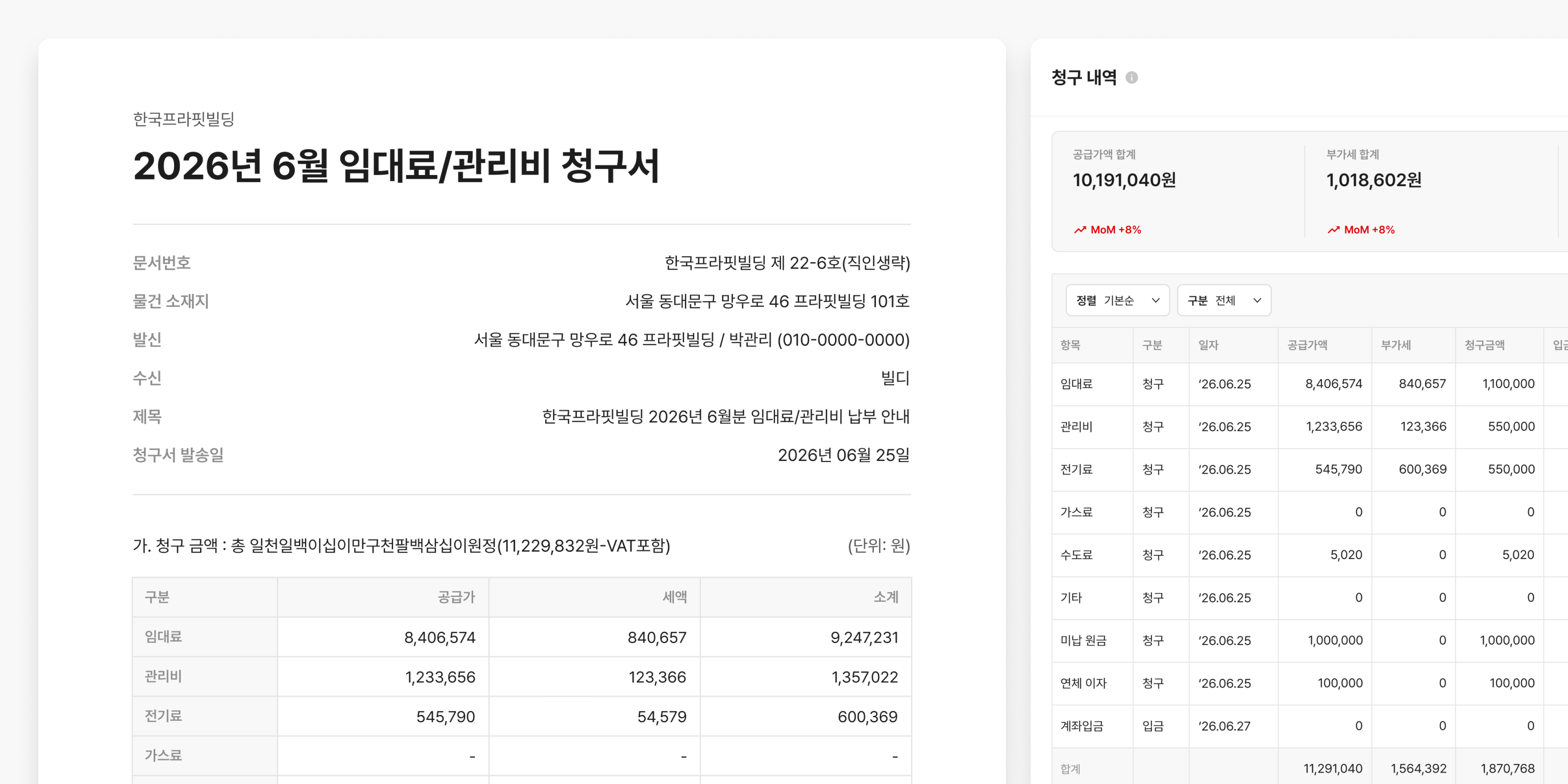Click the 부가세 합계 value 1,018,602원
Screen dimensions: 1568x784
[1374, 180]
